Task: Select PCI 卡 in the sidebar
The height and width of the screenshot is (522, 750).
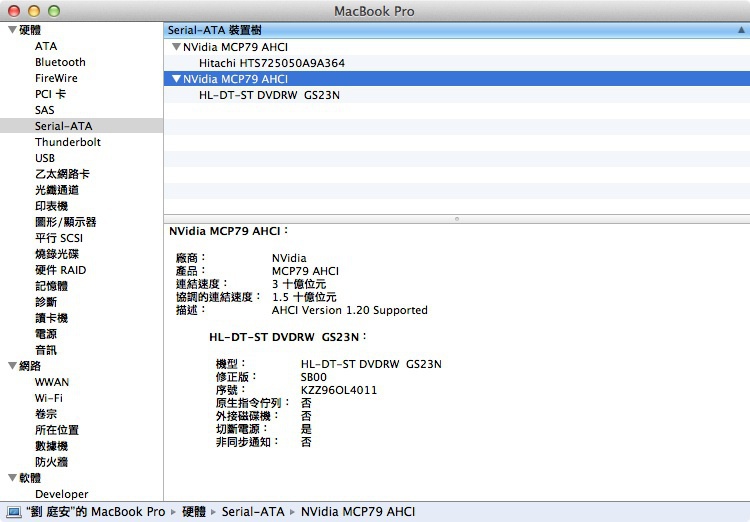Action: [x=50, y=94]
